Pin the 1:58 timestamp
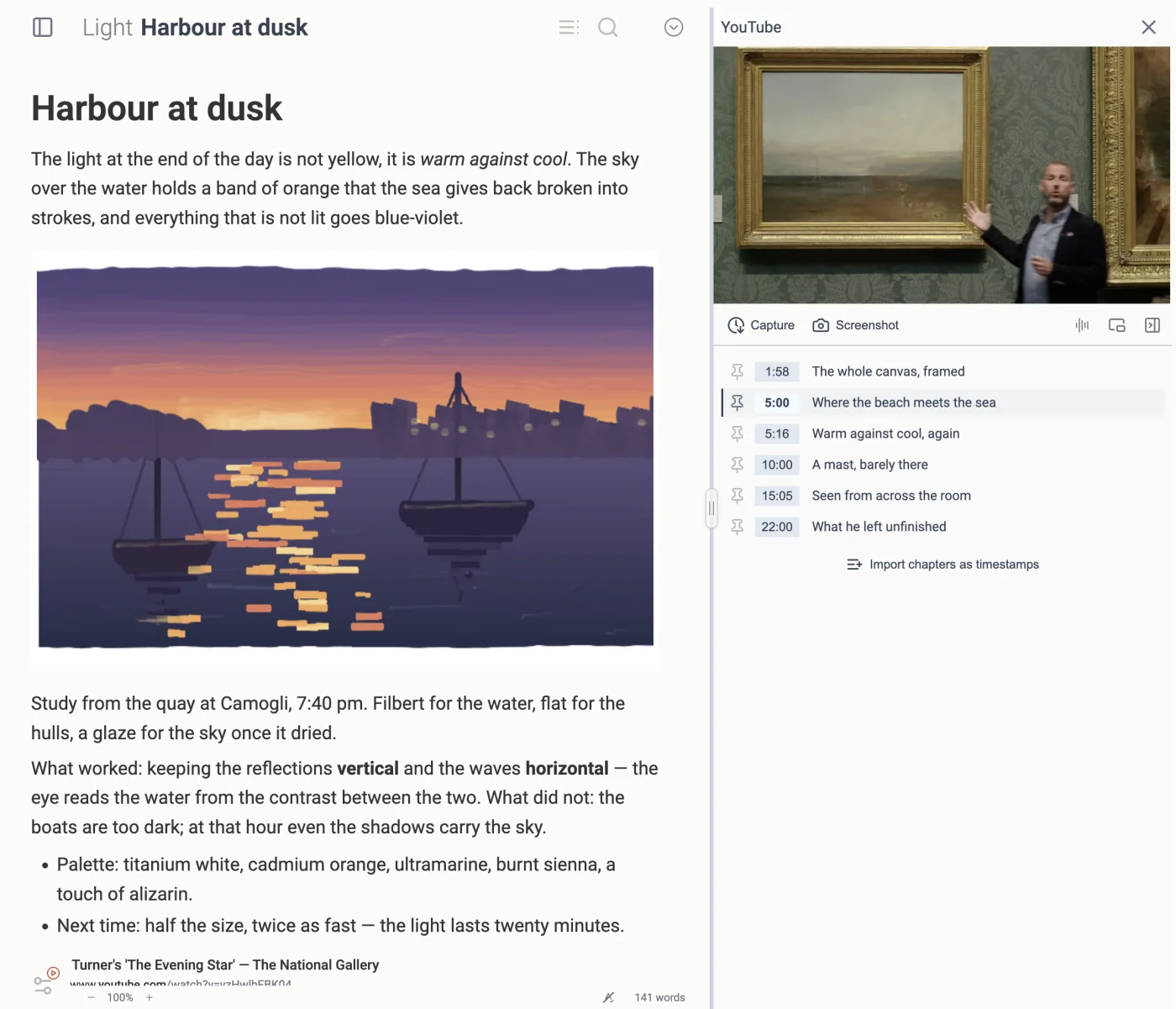 coord(737,371)
